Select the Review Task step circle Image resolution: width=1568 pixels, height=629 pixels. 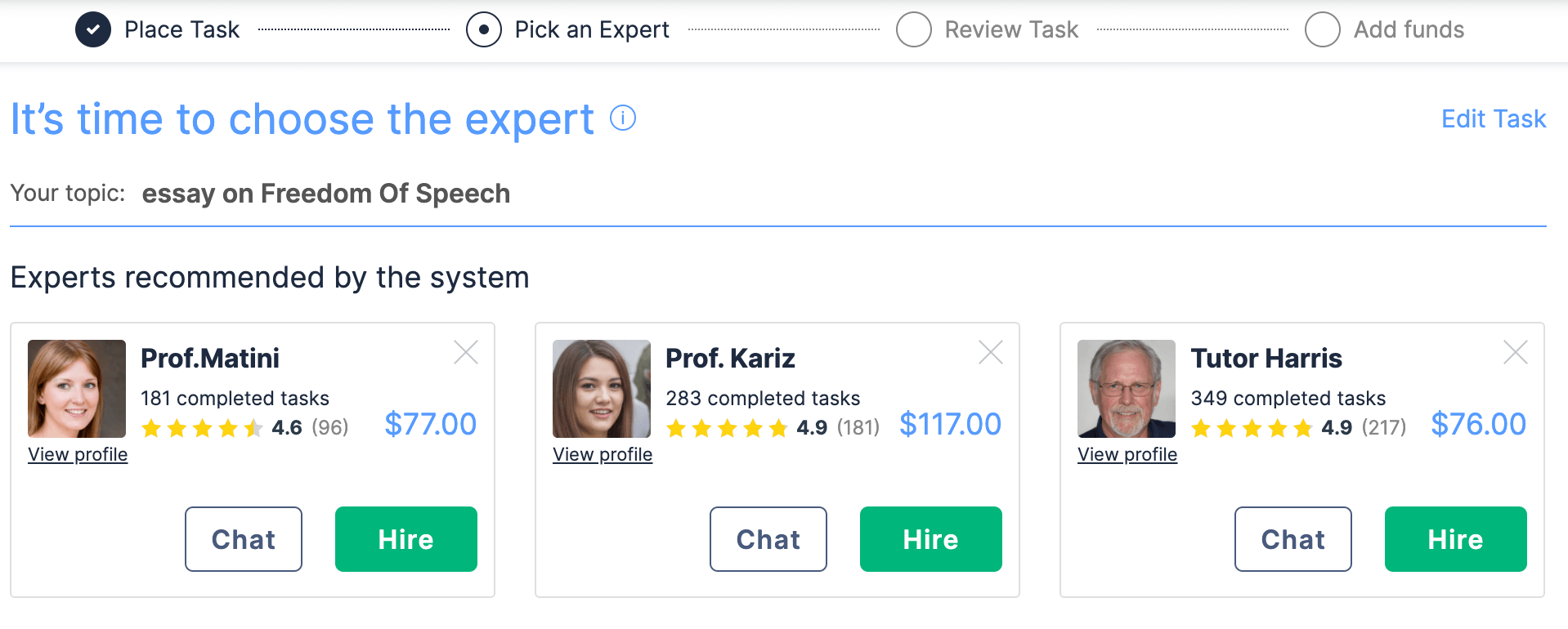(914, 30)
